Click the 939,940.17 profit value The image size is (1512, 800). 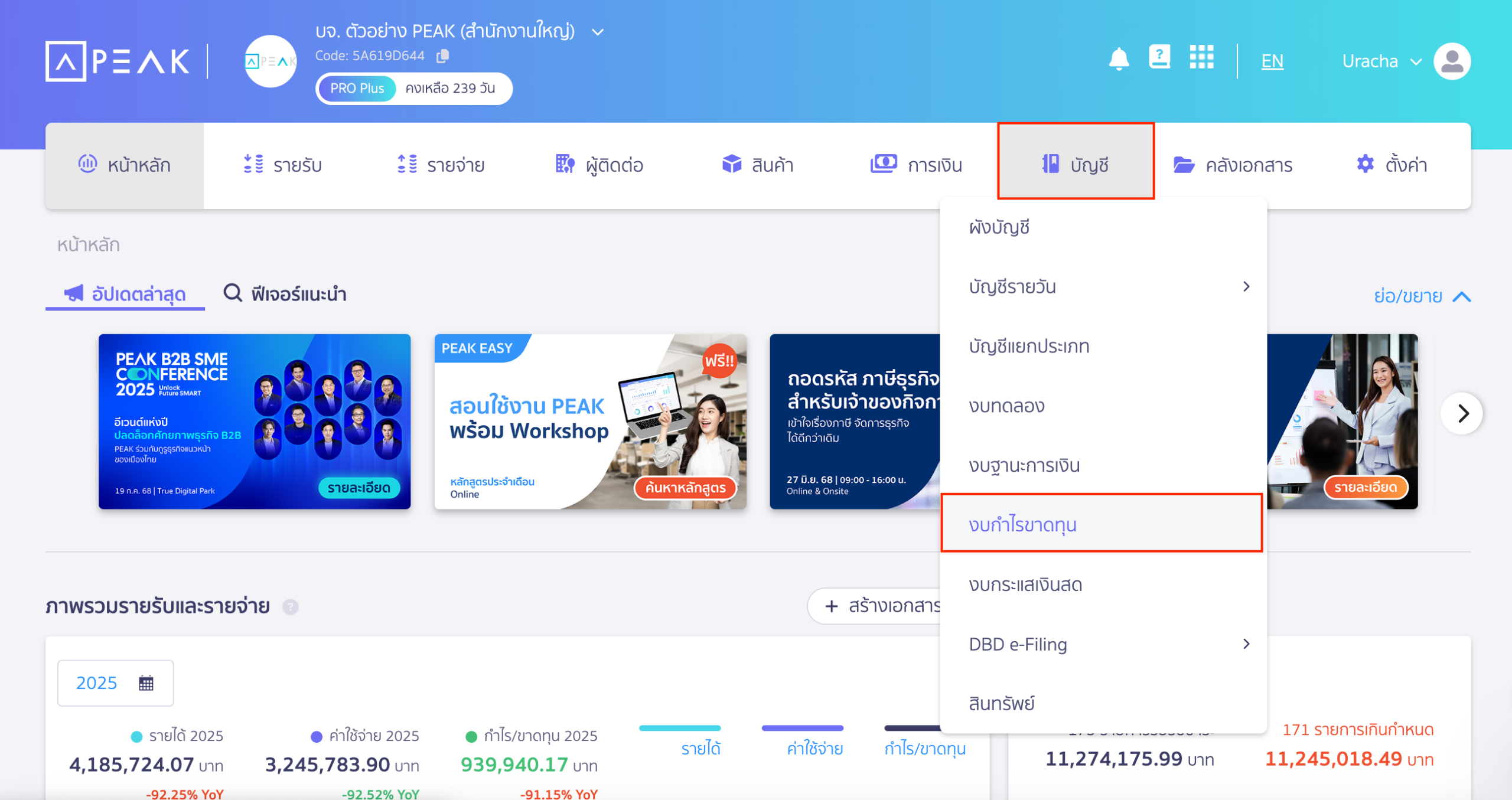tap(514, 765)
